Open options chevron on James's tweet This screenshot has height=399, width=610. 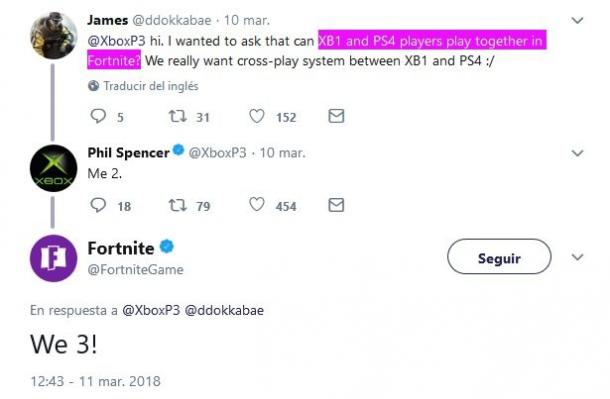[577, 20]
